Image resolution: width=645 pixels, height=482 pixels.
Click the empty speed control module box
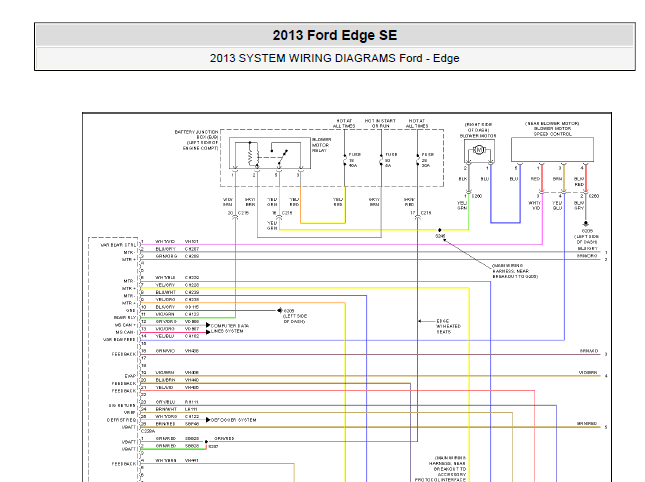(552, 150)
